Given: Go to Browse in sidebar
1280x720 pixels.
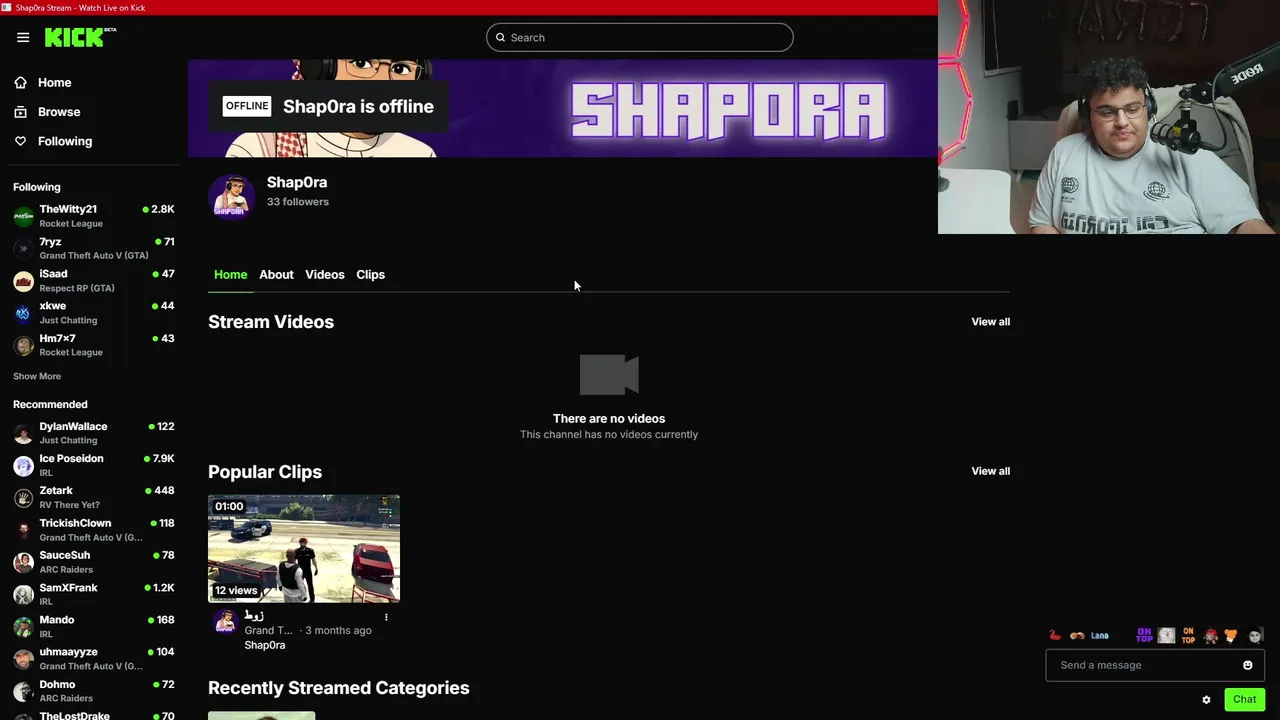Looking at the screenshot, I should [x=59, y=112].
